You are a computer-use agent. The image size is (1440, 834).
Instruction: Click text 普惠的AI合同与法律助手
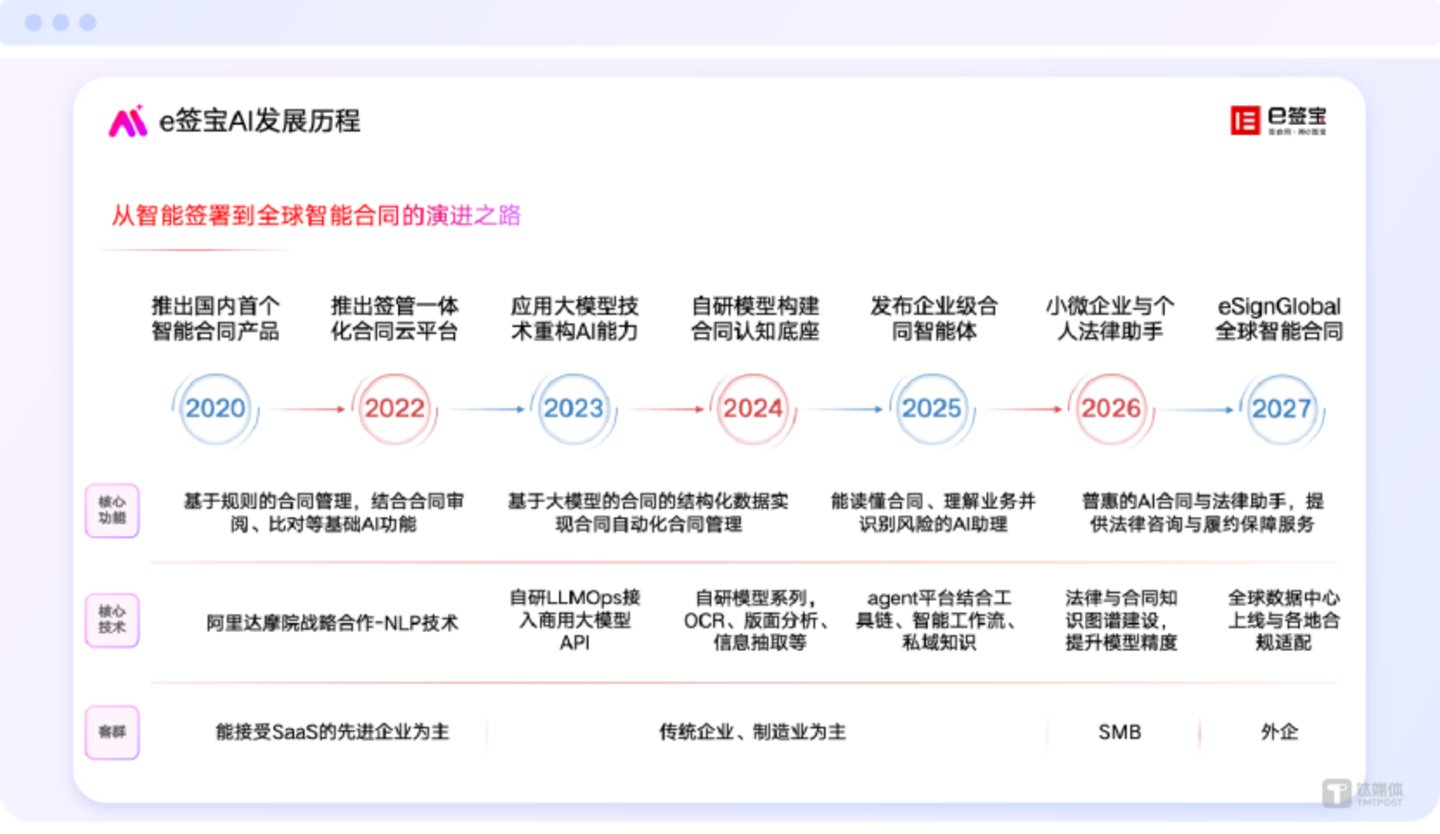click(x=1202, y=512)
